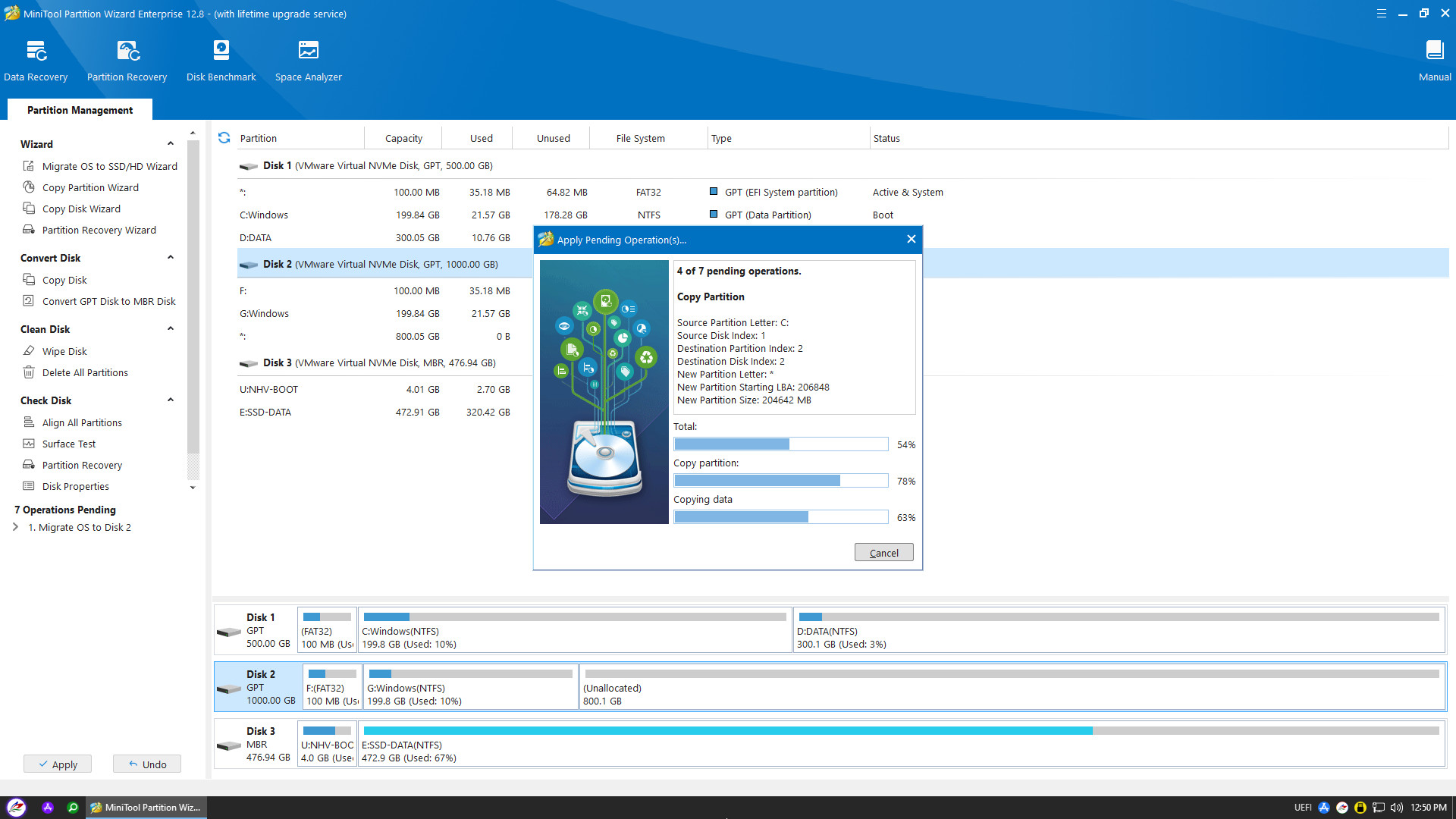This screenshot has height=819, width=1456.
Task: Click the Undo button
Action: 147,764
